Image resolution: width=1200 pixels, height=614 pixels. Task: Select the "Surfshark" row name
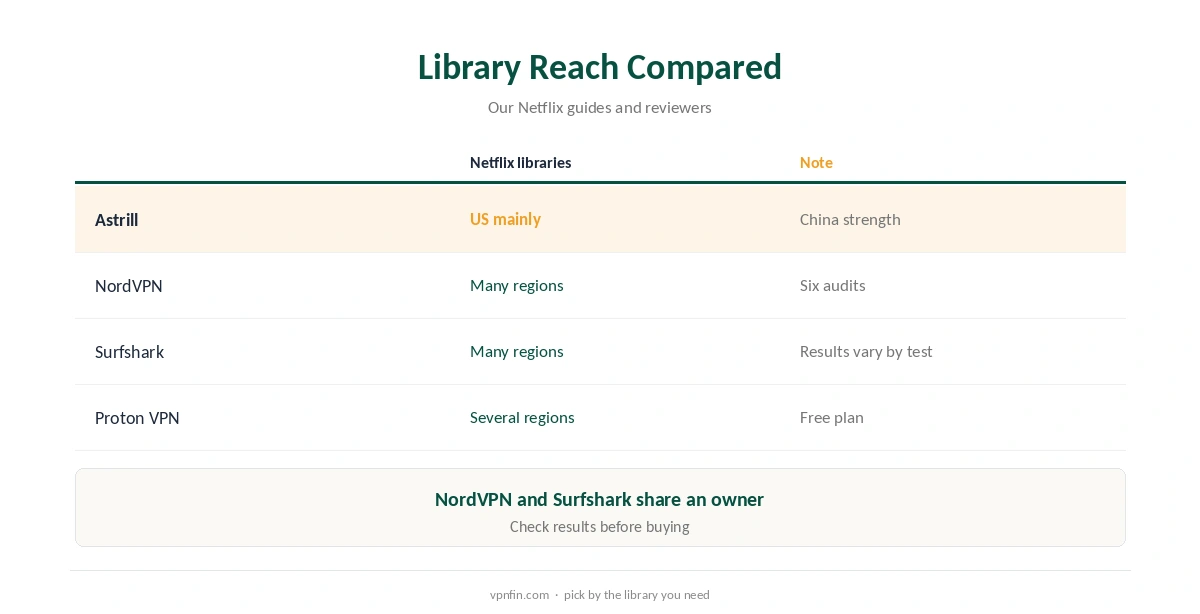tap(129, 352)
